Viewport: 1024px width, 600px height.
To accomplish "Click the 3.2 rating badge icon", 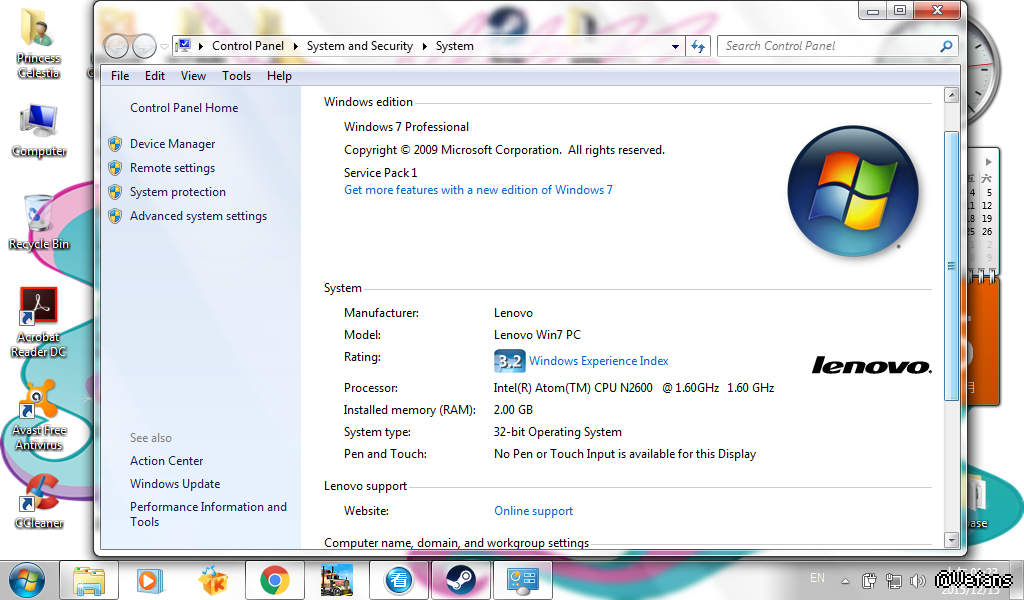I will tap(509, 361).
